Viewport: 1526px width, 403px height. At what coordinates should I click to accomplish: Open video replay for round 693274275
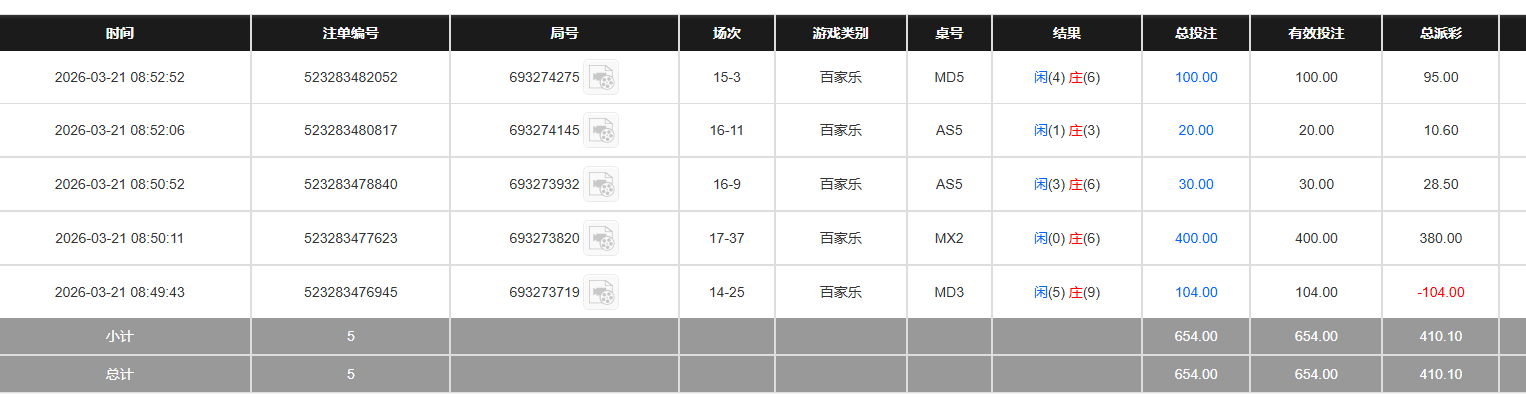[x=601, y=78]
